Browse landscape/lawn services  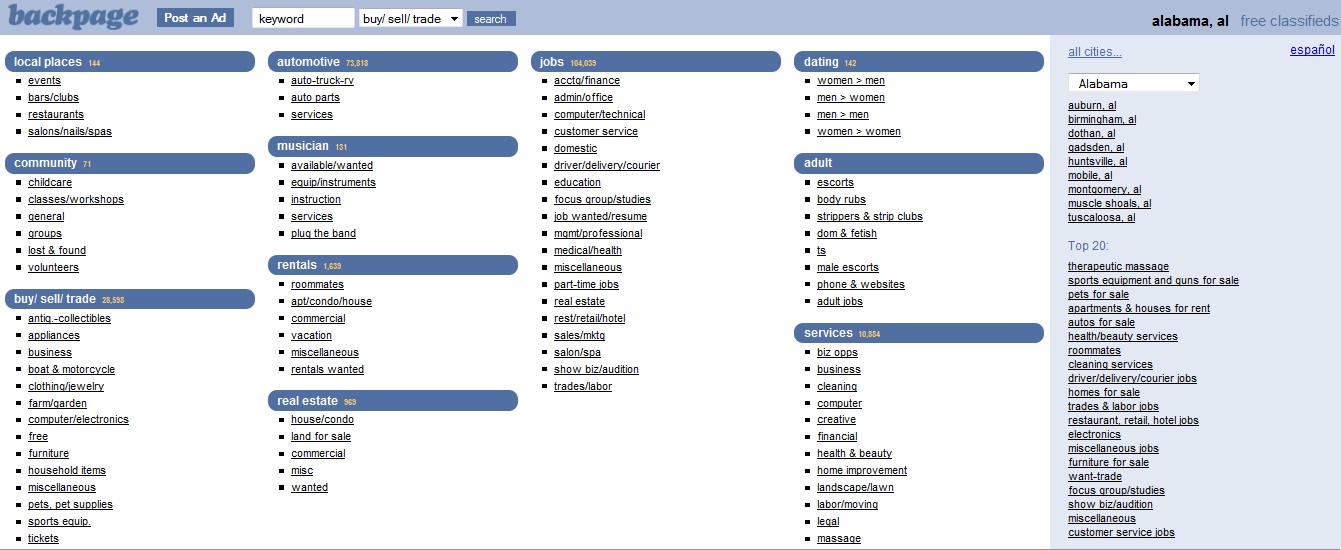(x=855, y=488)
